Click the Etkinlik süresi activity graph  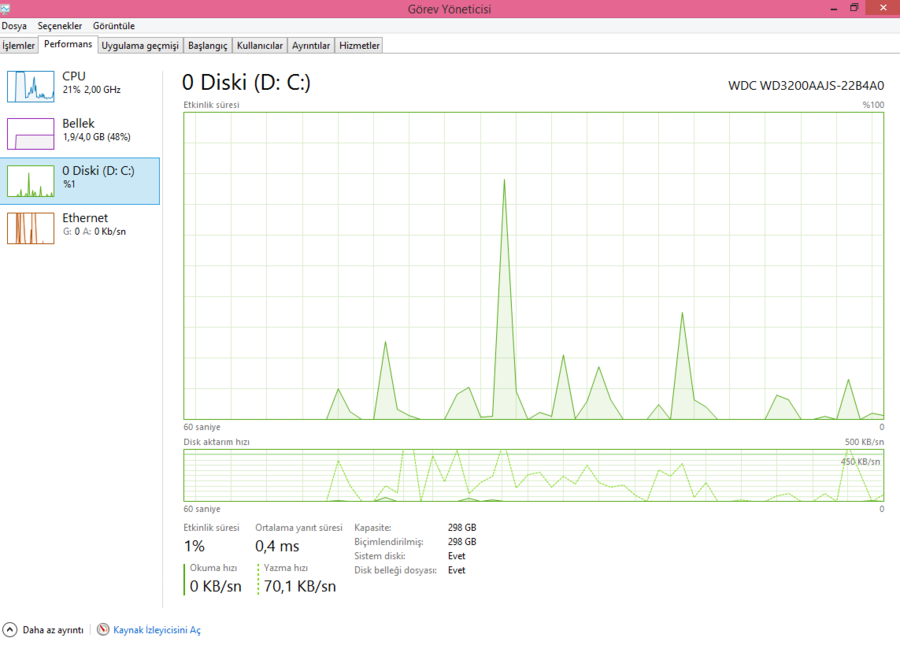[x=534, y=266]
